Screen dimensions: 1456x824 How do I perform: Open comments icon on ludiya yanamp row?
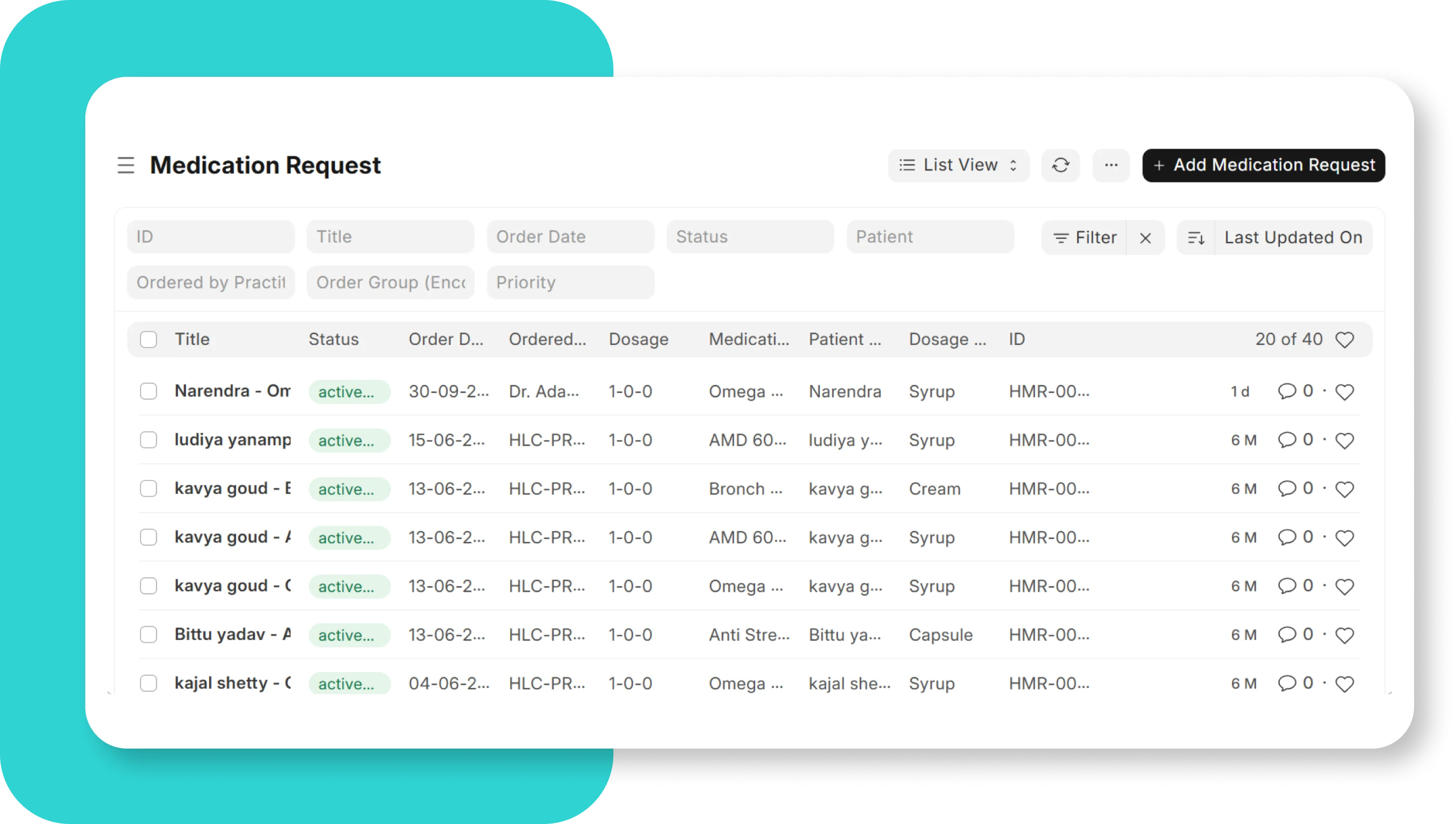coord(1286,440)
